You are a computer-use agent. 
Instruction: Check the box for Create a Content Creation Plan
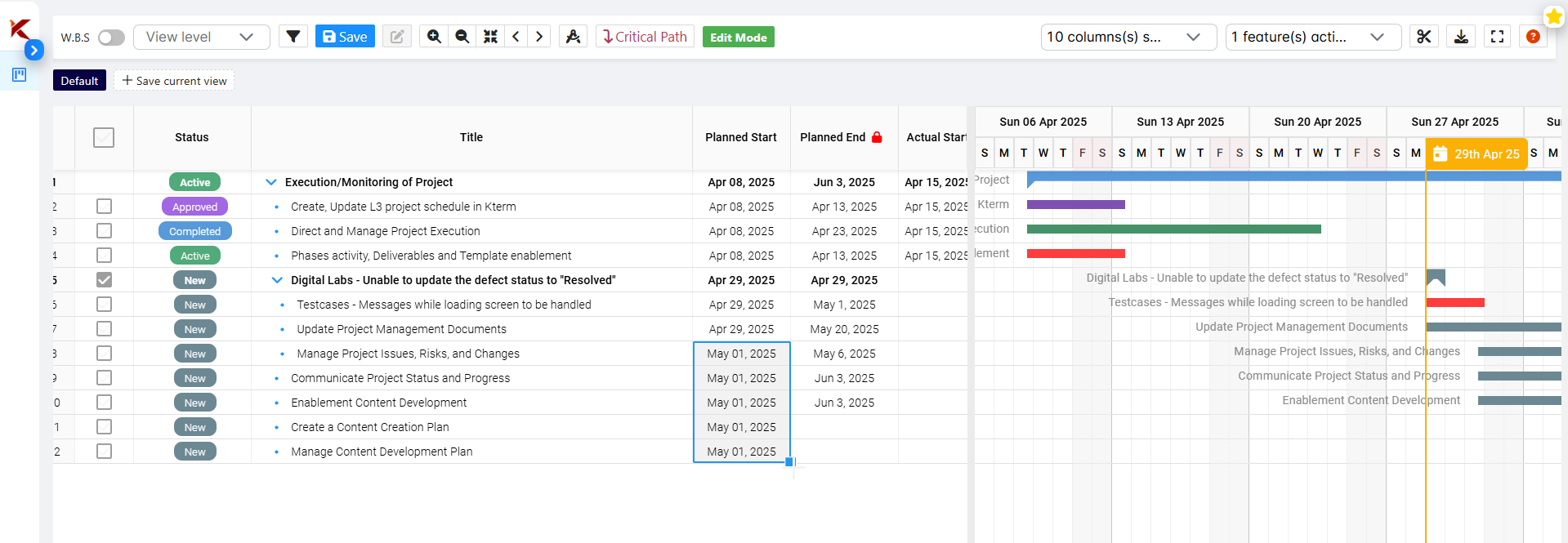104,427
